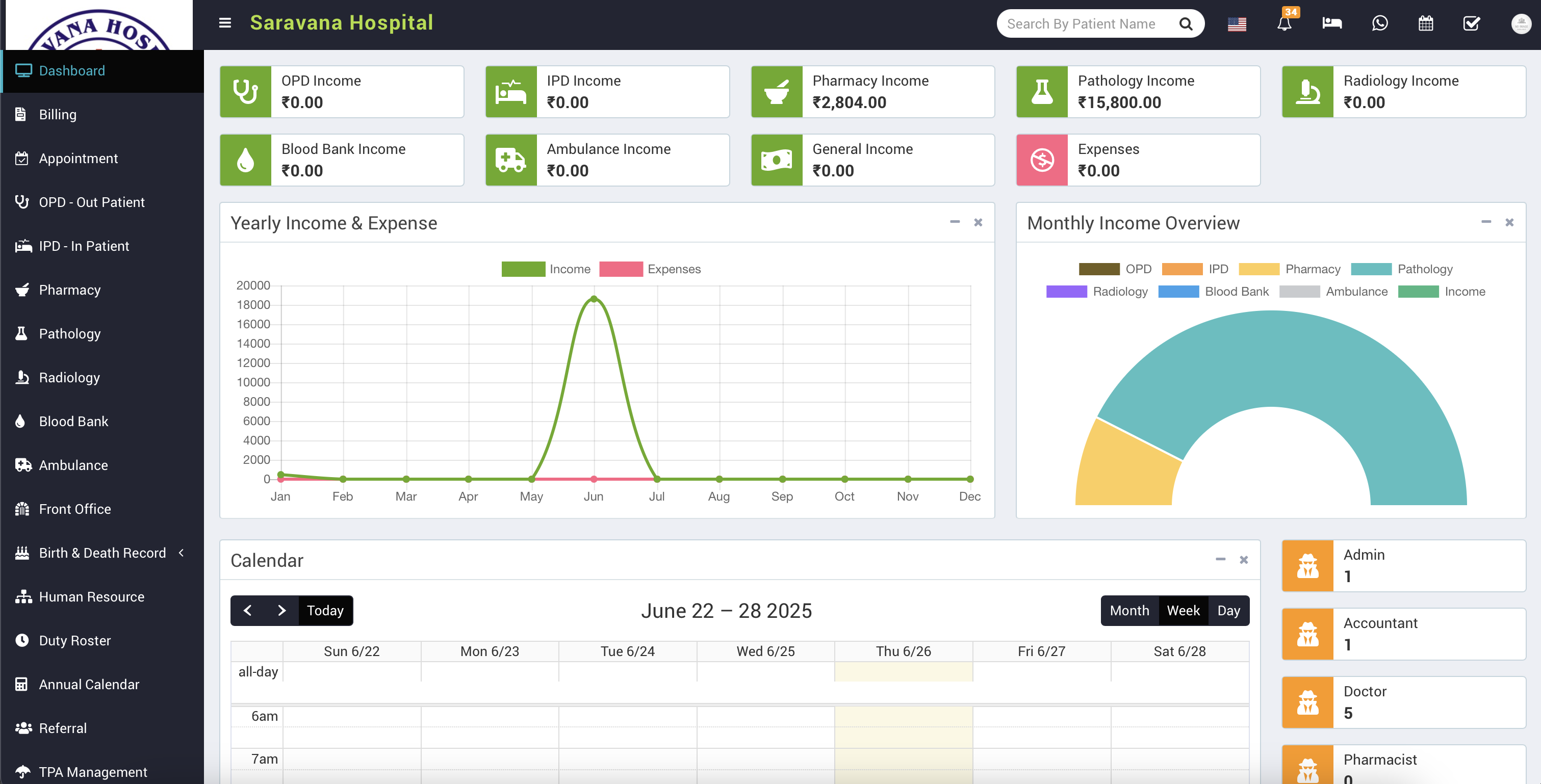Select the Pharmacy module in sidebar
This screenshot has height=784, width=1541.
click(70, 290)
